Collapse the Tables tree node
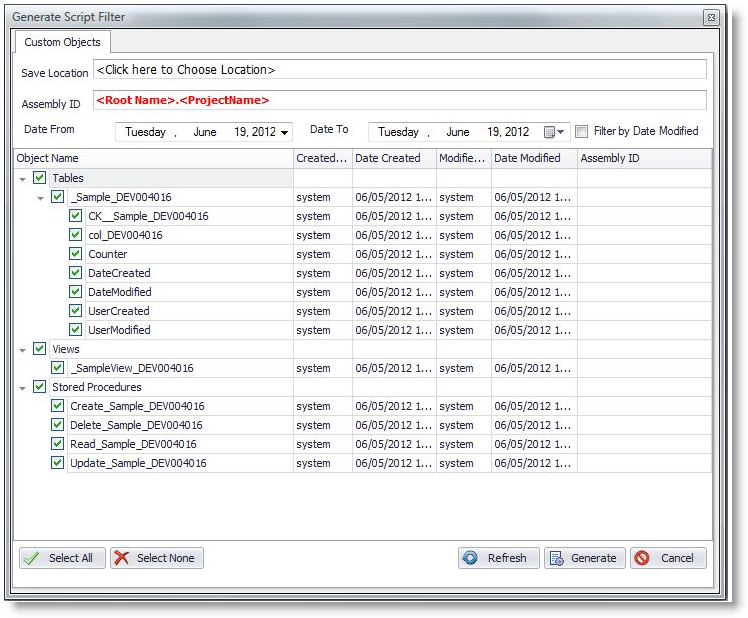The image size is (748, 618). [23, 178]
